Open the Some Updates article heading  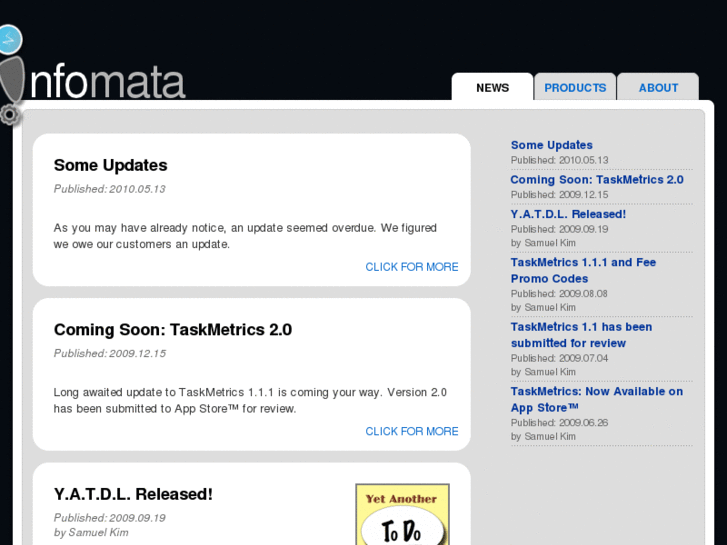pos(110,165)
